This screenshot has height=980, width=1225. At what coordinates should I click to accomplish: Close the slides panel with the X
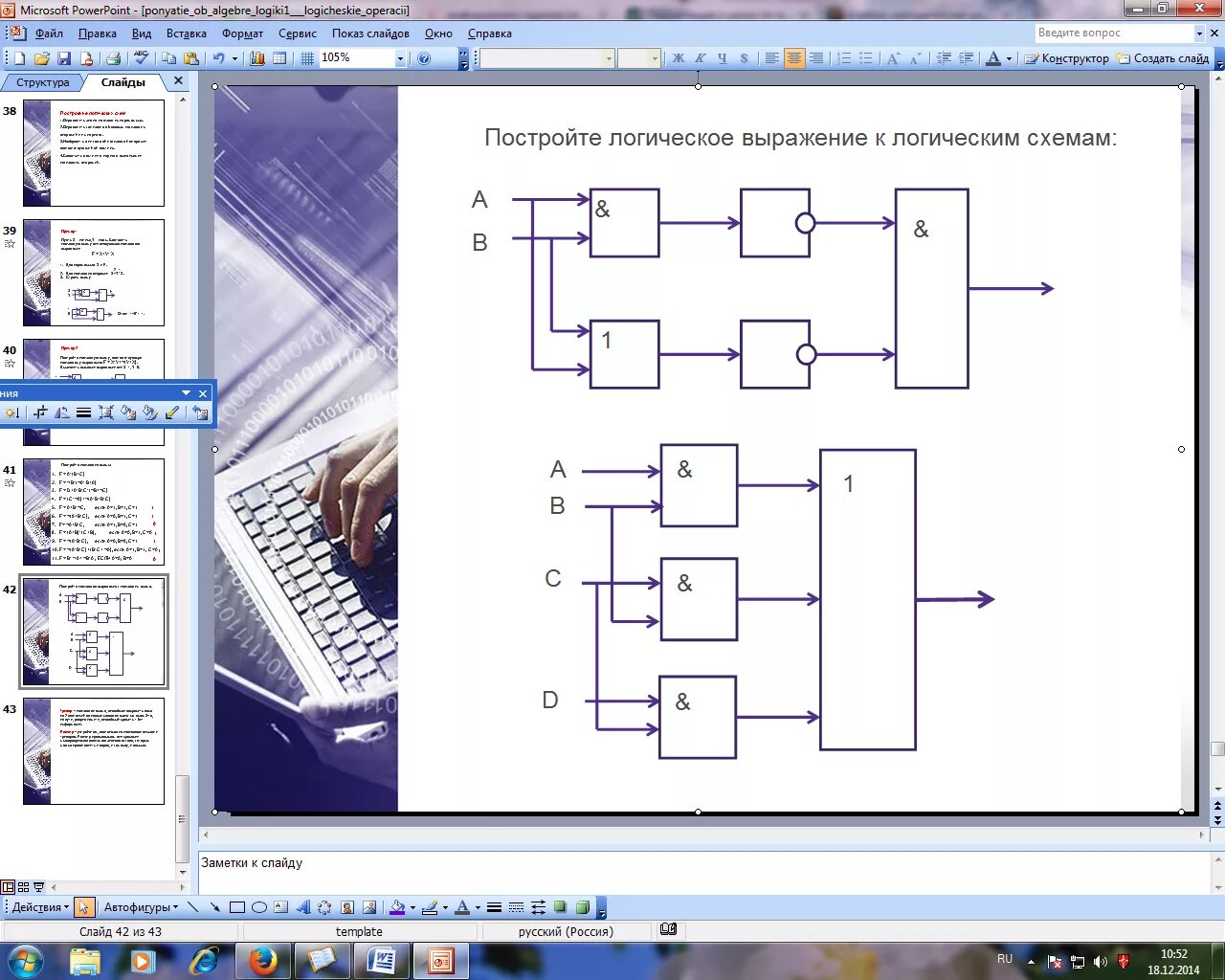click(178, 81)
